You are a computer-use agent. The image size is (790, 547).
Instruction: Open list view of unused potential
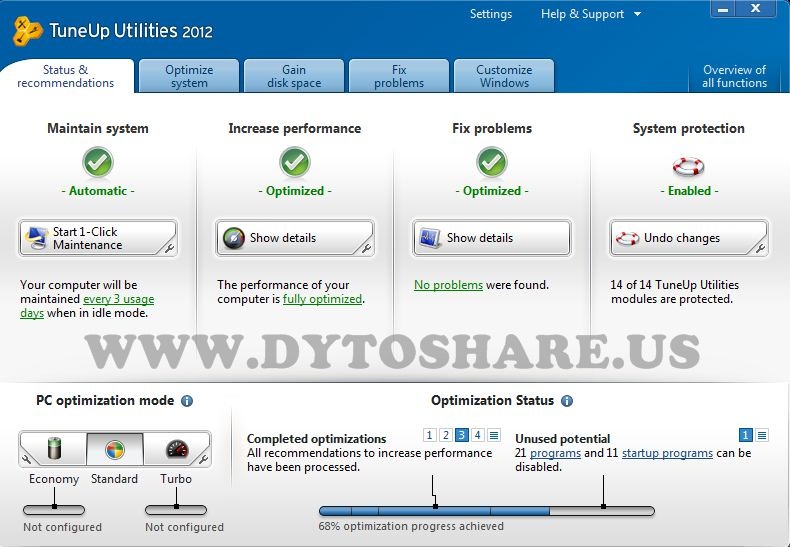click(x=762, y=435)
